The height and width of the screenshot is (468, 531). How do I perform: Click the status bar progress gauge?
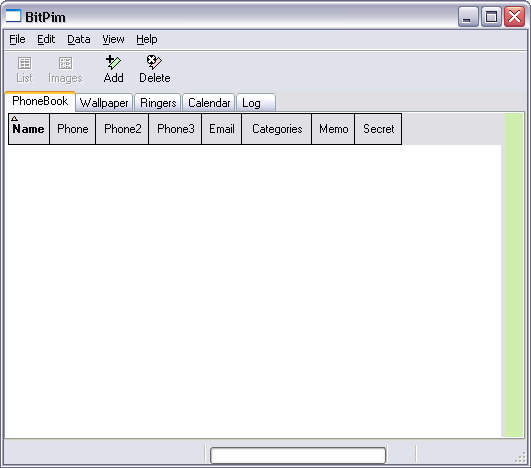pyautogui.click(x=298, y=455)
